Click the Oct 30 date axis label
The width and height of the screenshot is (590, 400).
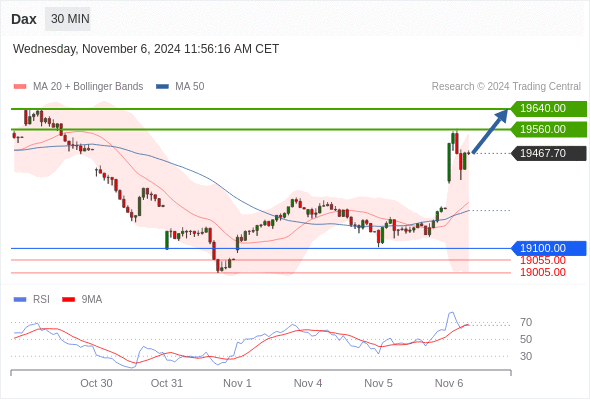96,383
